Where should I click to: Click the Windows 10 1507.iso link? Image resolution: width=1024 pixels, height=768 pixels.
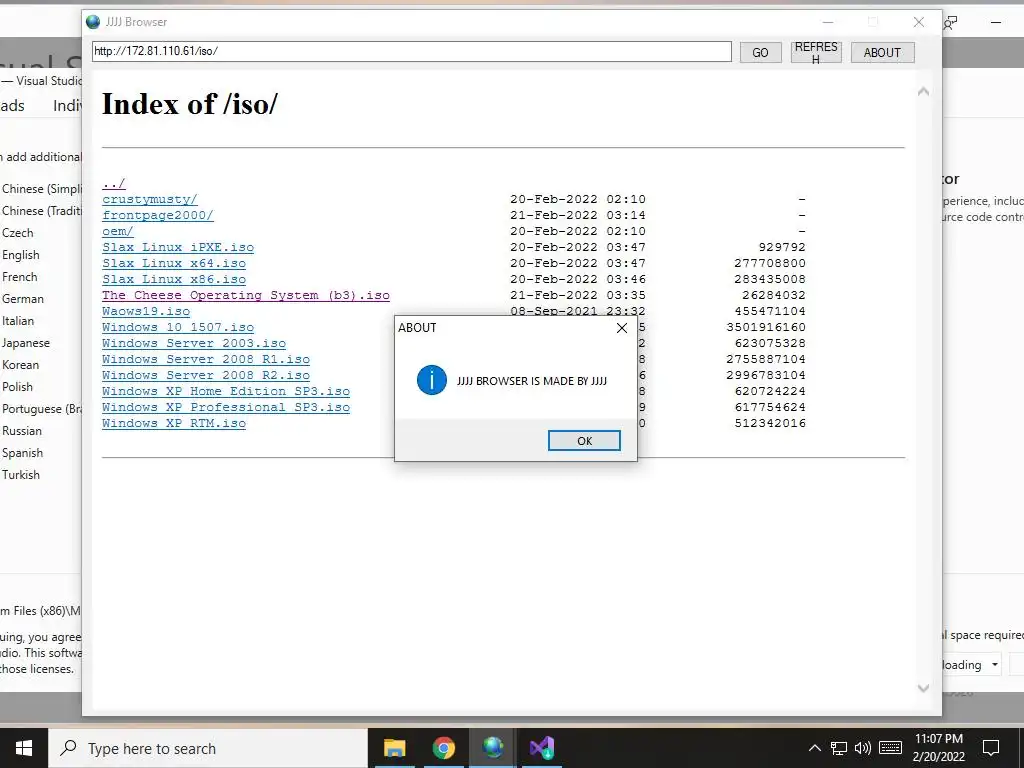pos(178,327)
